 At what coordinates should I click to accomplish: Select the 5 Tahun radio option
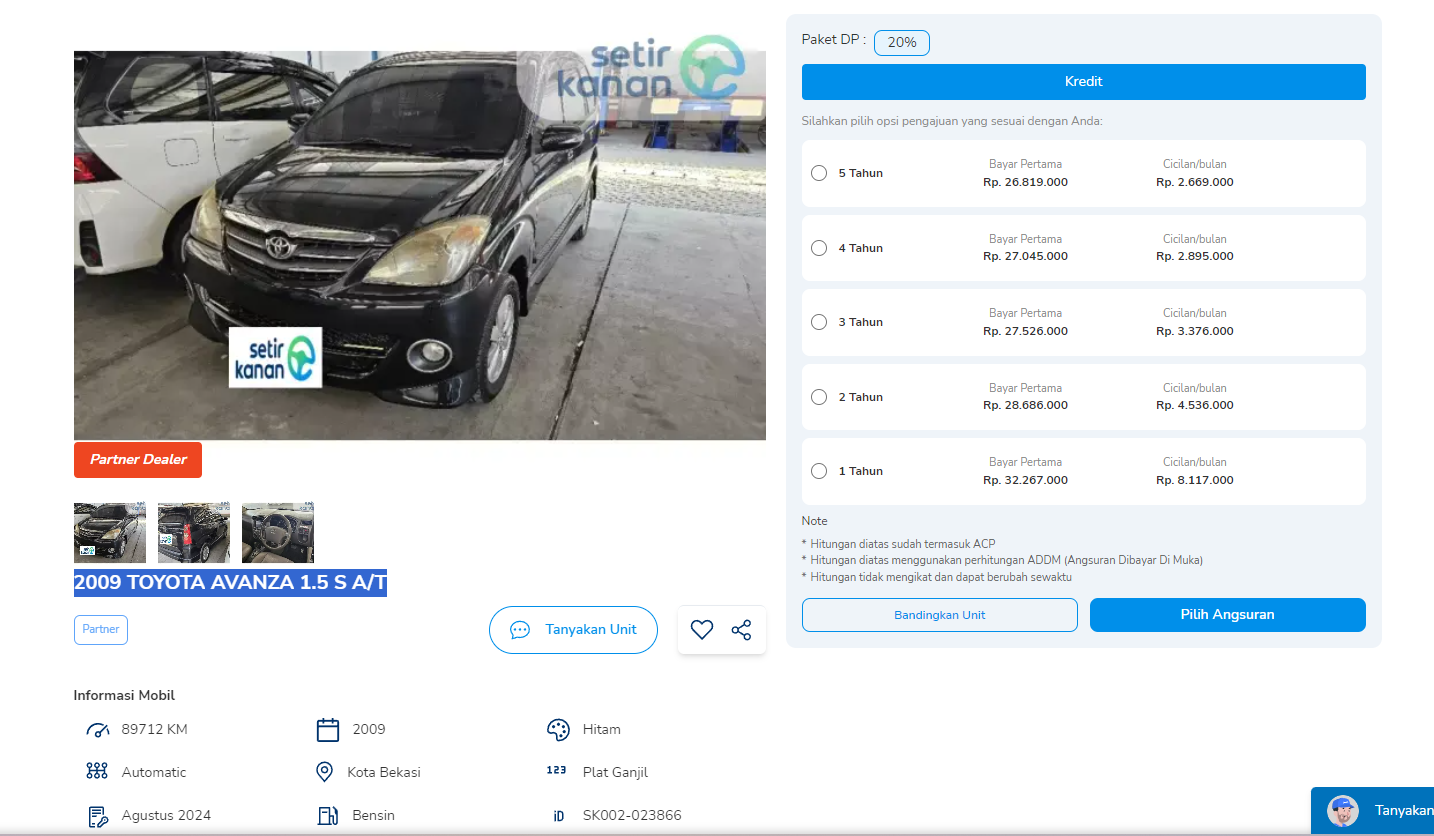(819, 173)
